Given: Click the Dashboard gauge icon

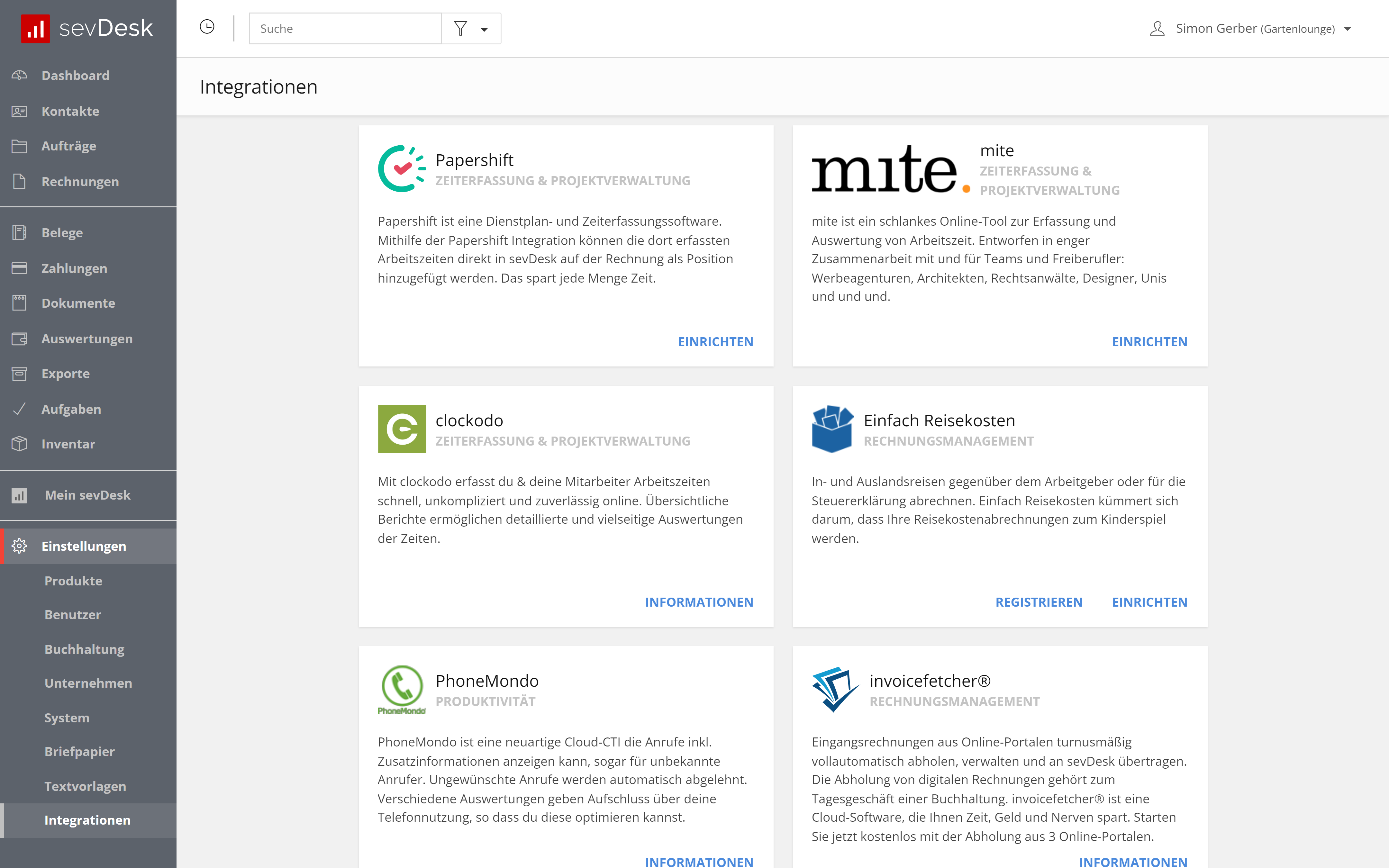Looking at the screenshot, I should [x=20, y=75].
